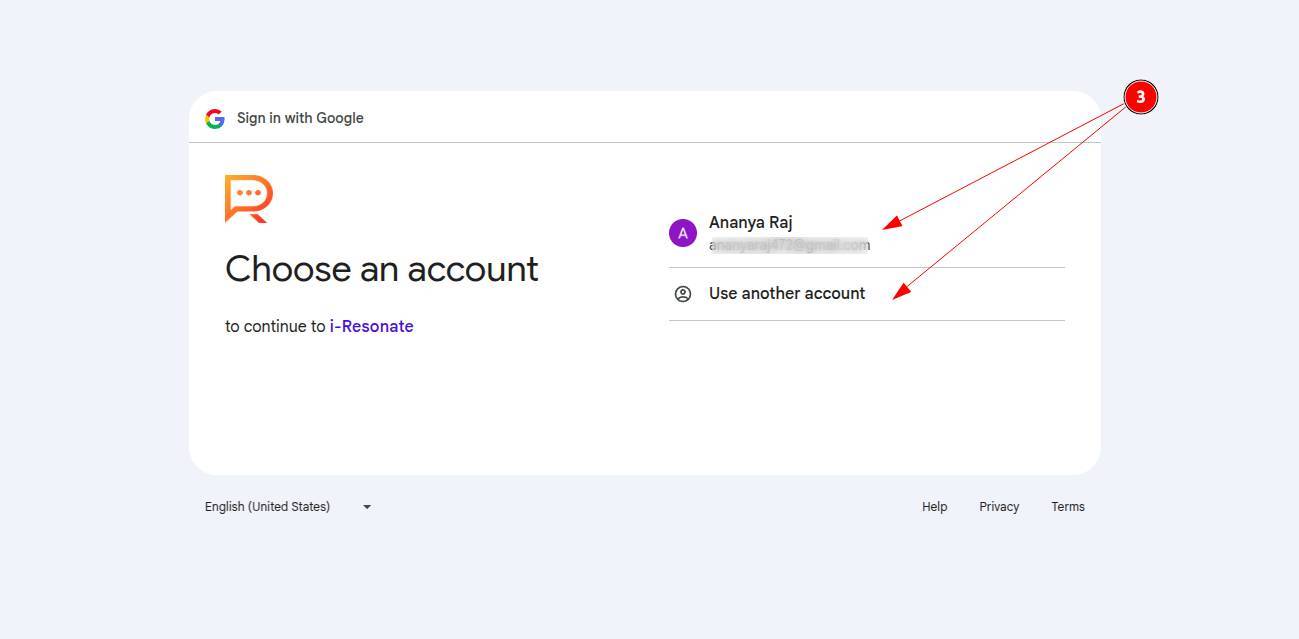The width and height of the screenshot is (1299, 639).
Task: Open the Privacy link
Action: pyautogui.click(x=999, y=507)
